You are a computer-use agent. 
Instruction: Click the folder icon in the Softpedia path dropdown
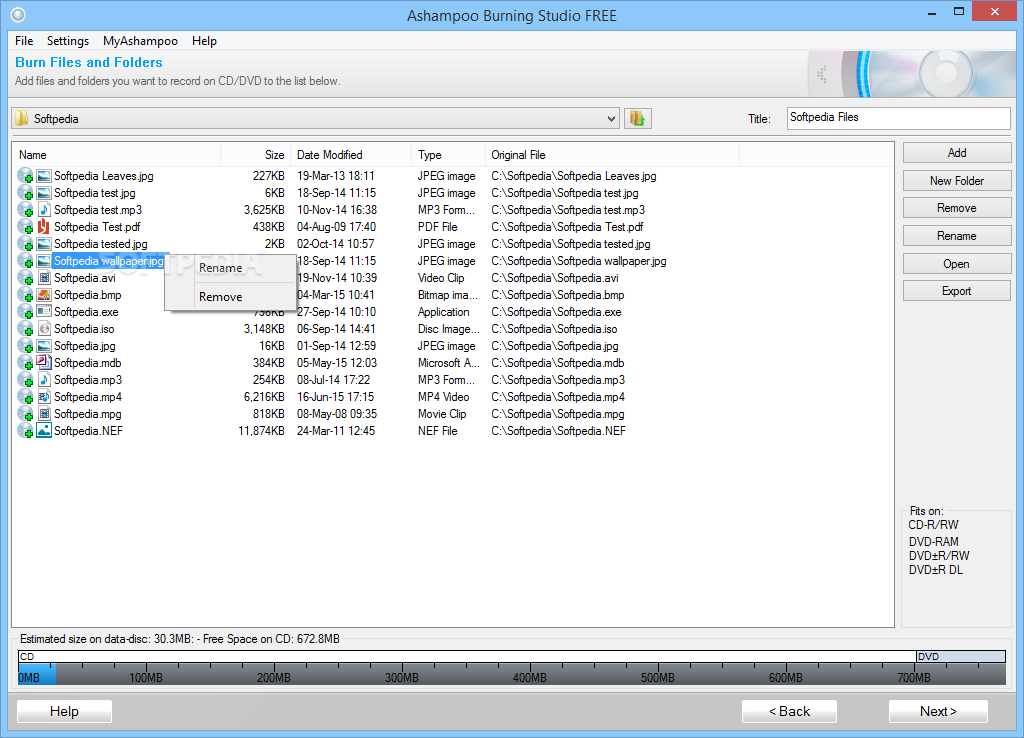pyautogui.click(x=22, y=118)
